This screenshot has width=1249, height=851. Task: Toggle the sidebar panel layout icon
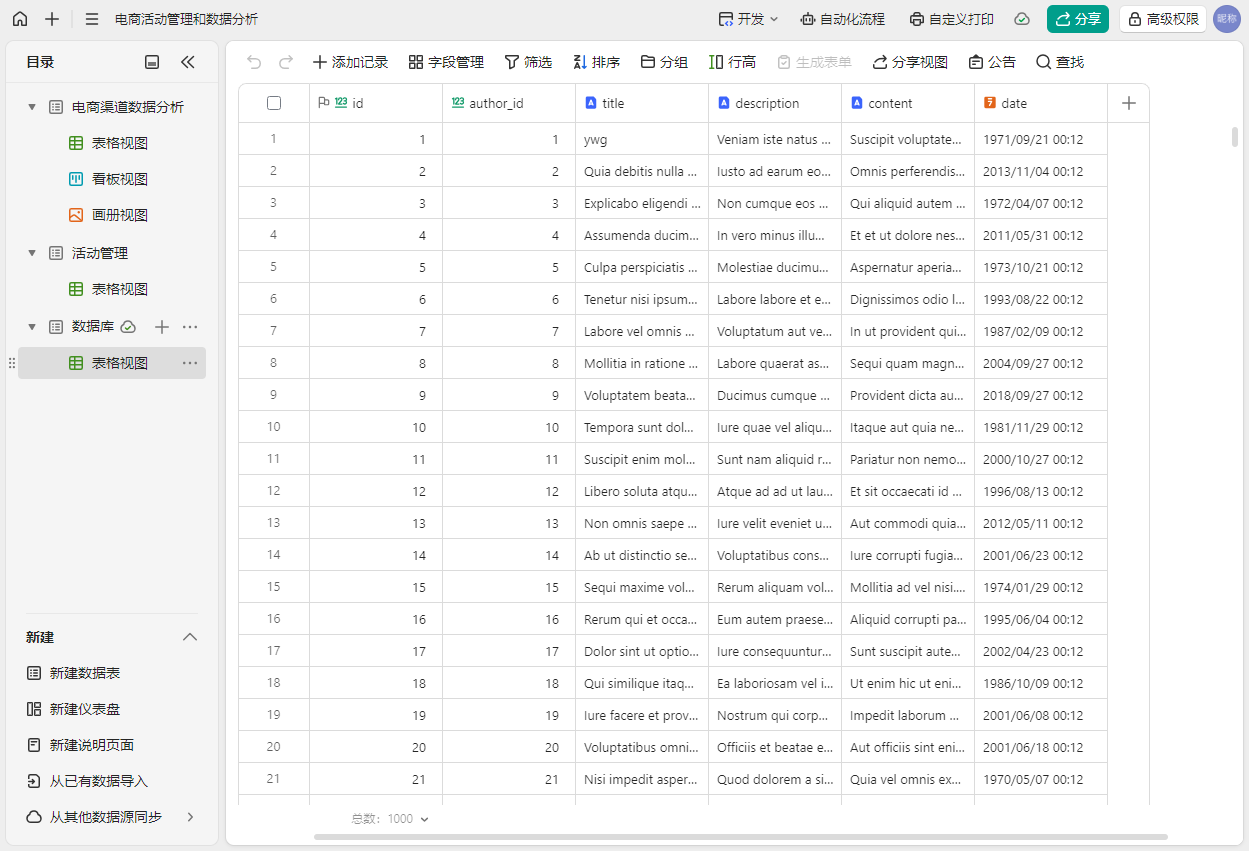coord(152,62)
